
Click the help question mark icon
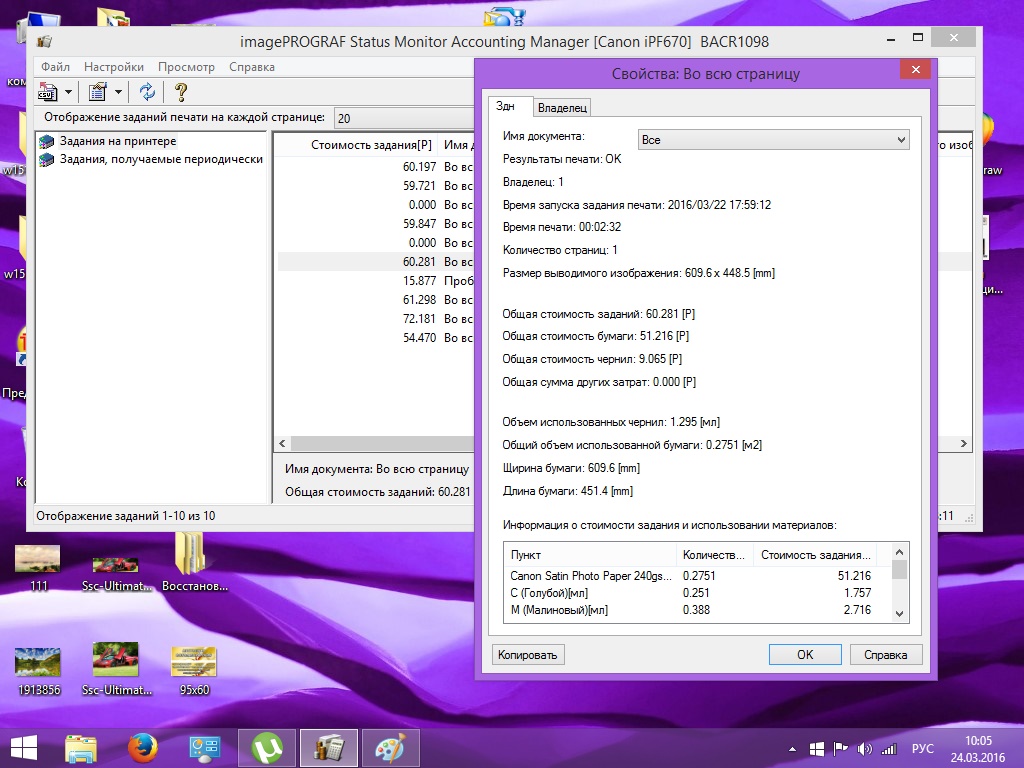coord(181,92)
